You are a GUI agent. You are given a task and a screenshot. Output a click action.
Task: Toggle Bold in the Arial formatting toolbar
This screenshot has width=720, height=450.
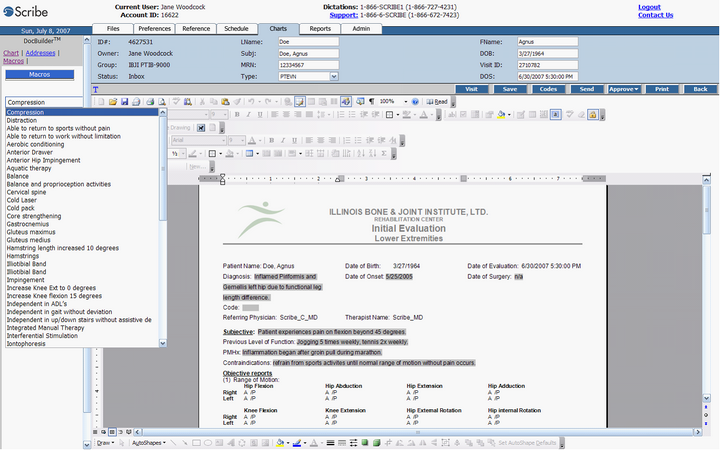[x=271, y=140]
